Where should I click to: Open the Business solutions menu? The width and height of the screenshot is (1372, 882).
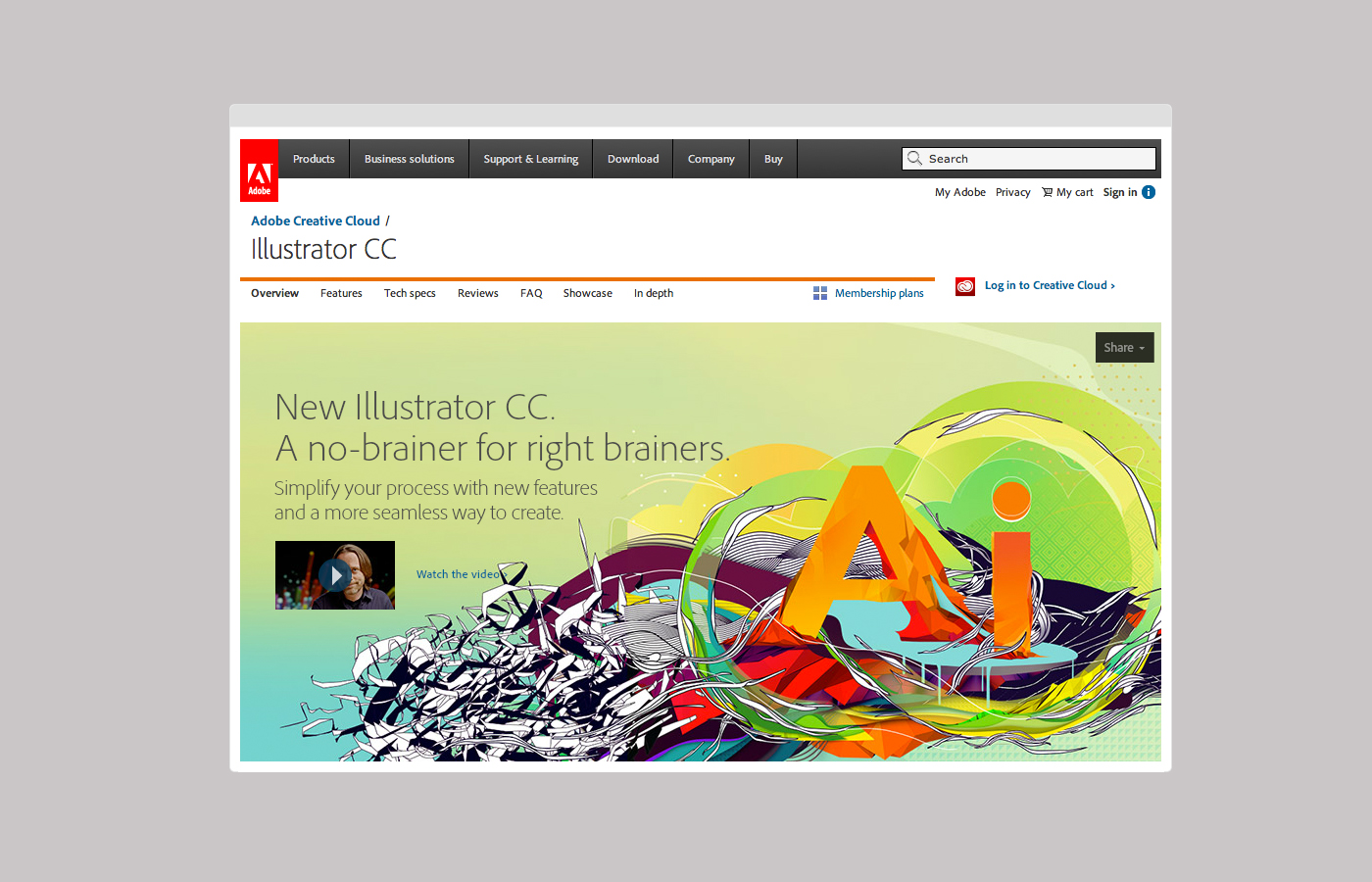click(x=410, y=159)
